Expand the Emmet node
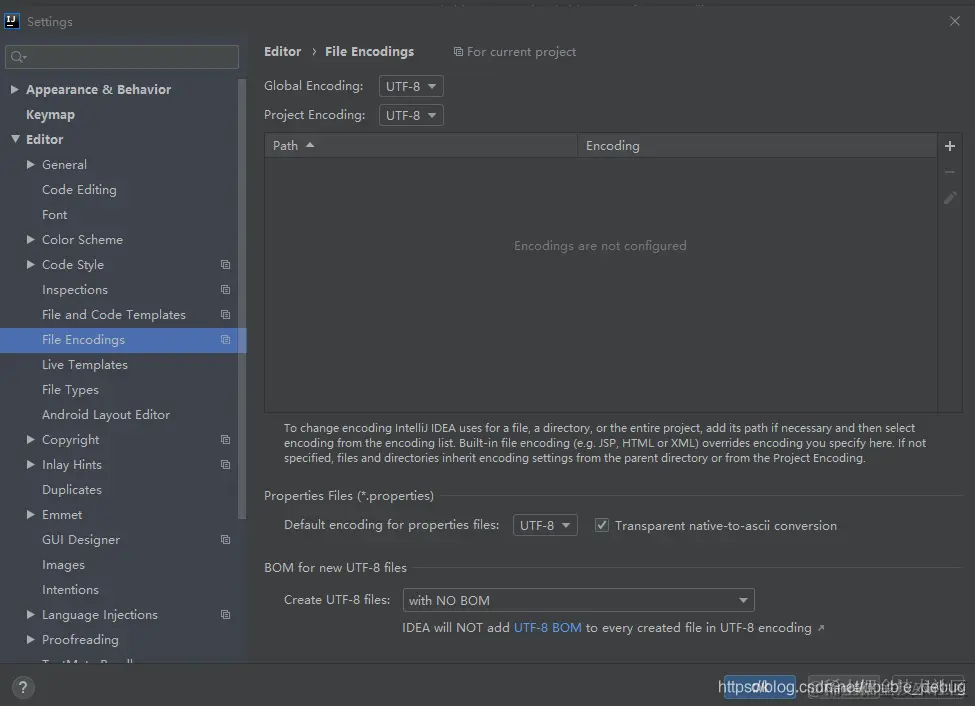This screenshot has width=975, height=706. point(30,514)
